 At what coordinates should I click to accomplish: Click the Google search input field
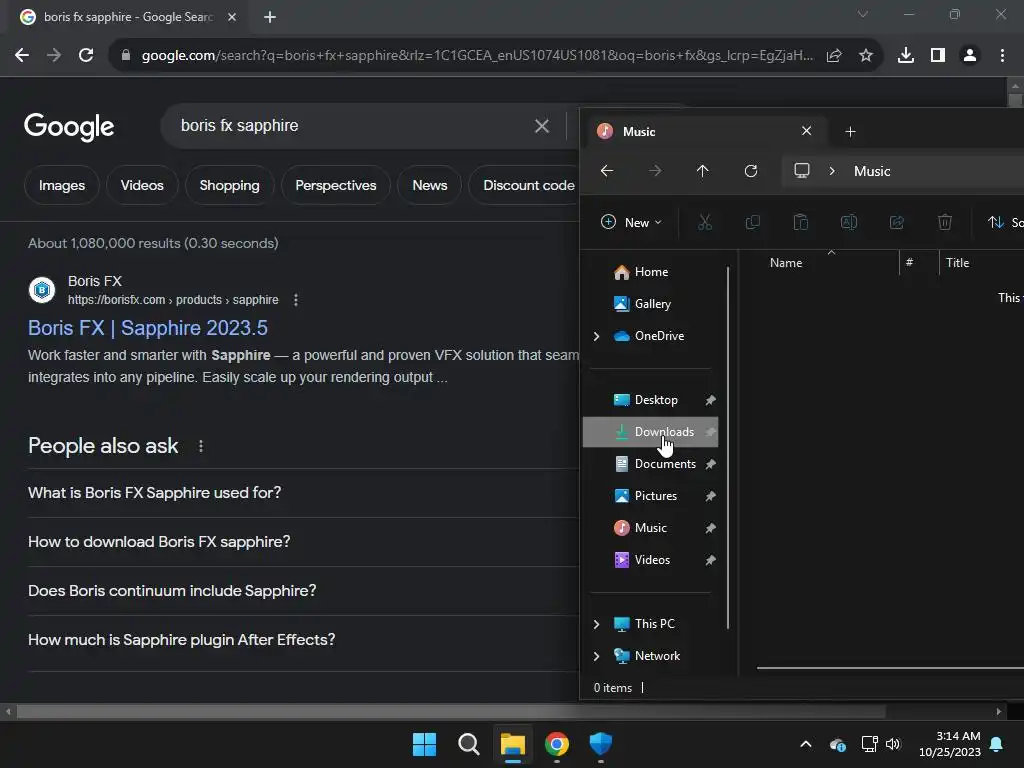[x=353, y=126]
